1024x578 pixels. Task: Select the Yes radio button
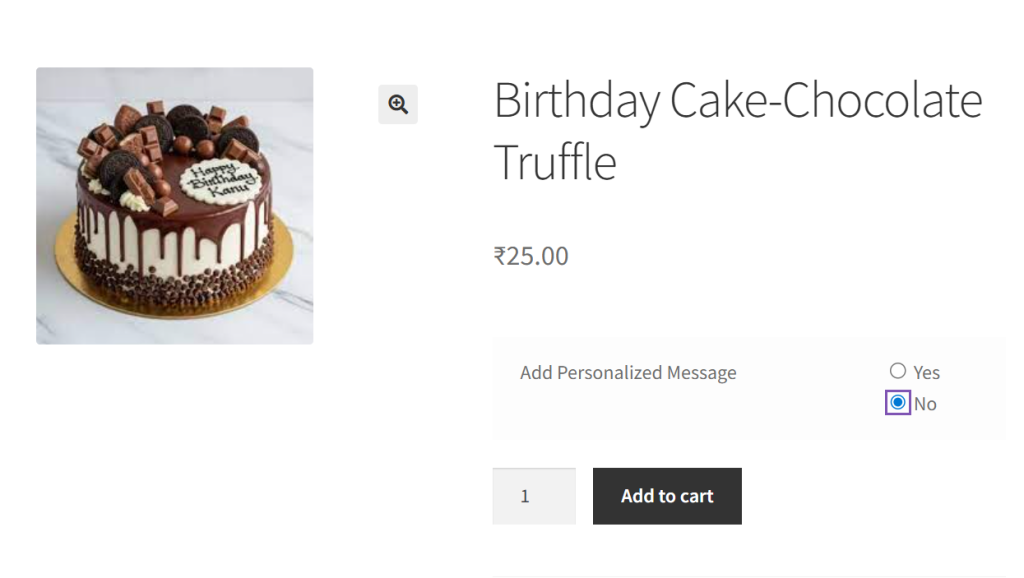[x=898, y=371]
